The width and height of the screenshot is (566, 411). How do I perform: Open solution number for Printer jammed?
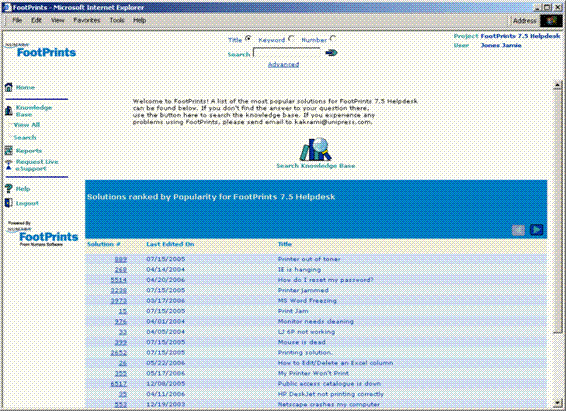(x=118, y=290)
